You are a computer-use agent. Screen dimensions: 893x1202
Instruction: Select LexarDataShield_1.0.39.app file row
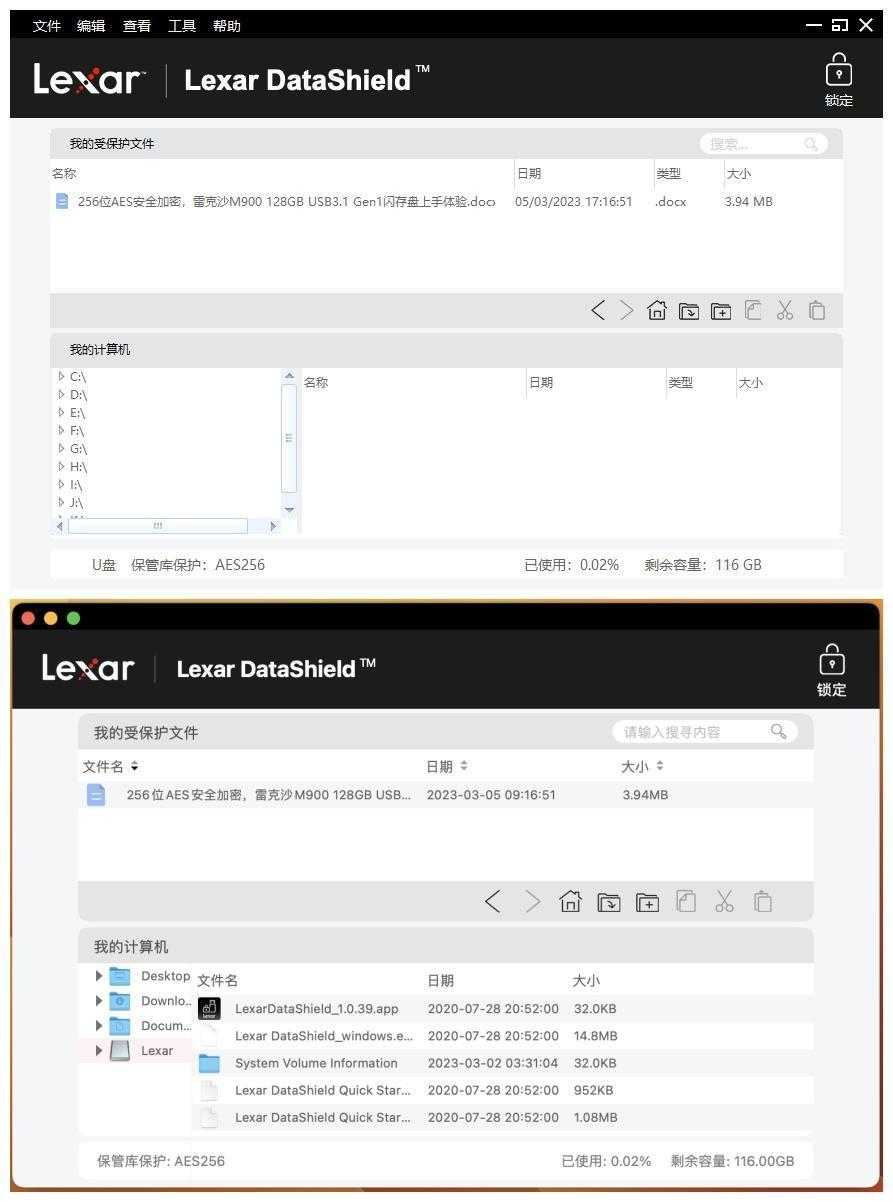point(503,1009)
